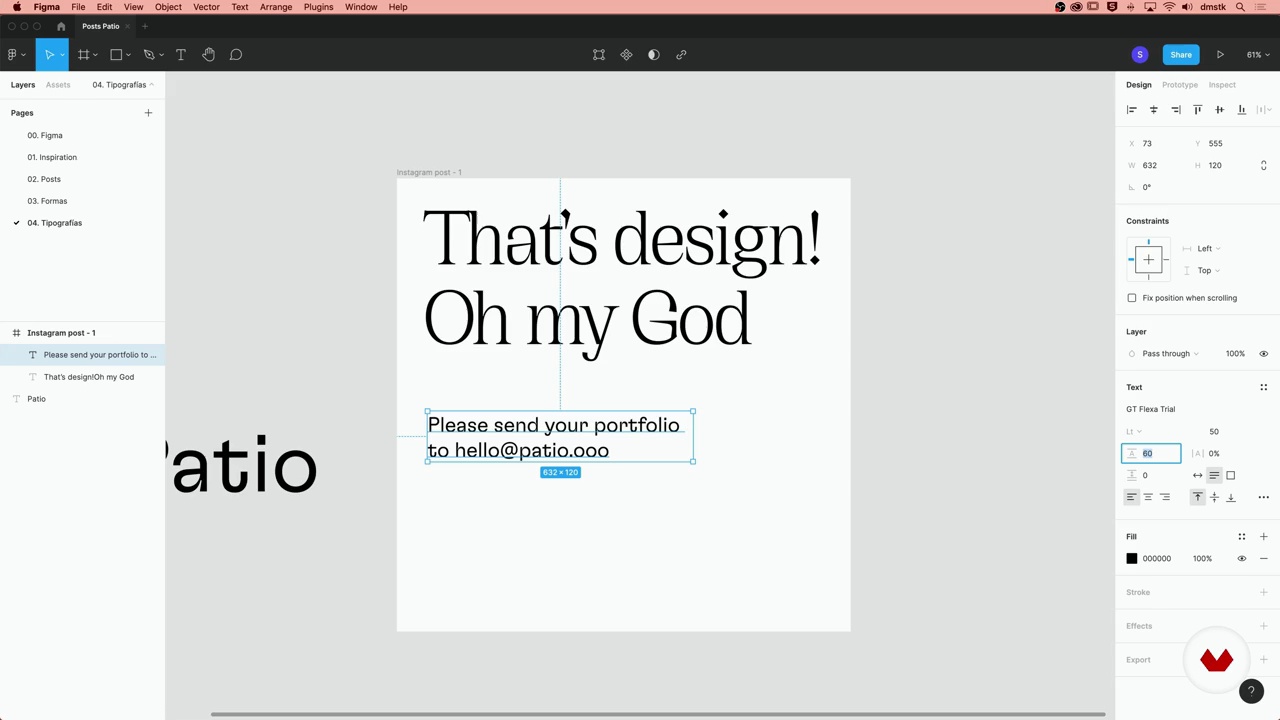Toggle constrain proportions lock
Image resolution: width=1280 pixels, height=720 pixels.
(x=1263, y=165)
